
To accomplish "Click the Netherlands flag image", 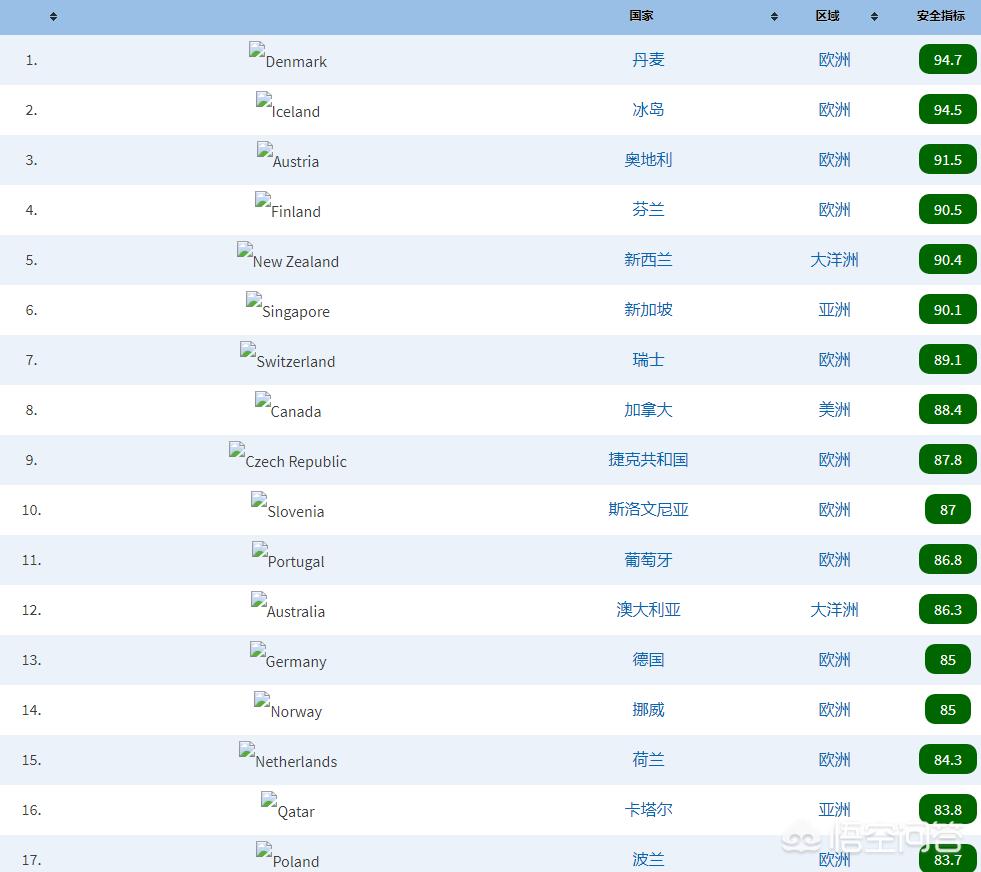I will (247, 751).
